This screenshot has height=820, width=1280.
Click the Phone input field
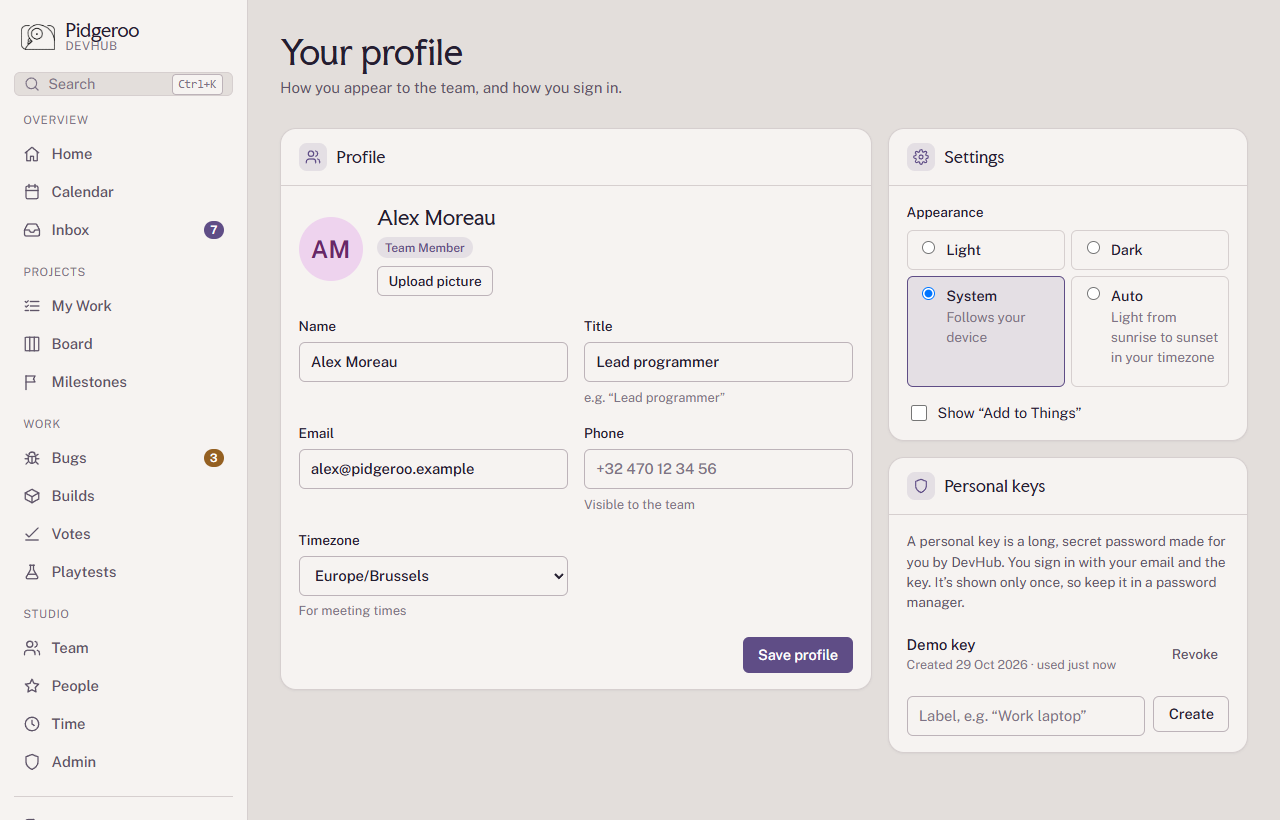click(718, 469)
